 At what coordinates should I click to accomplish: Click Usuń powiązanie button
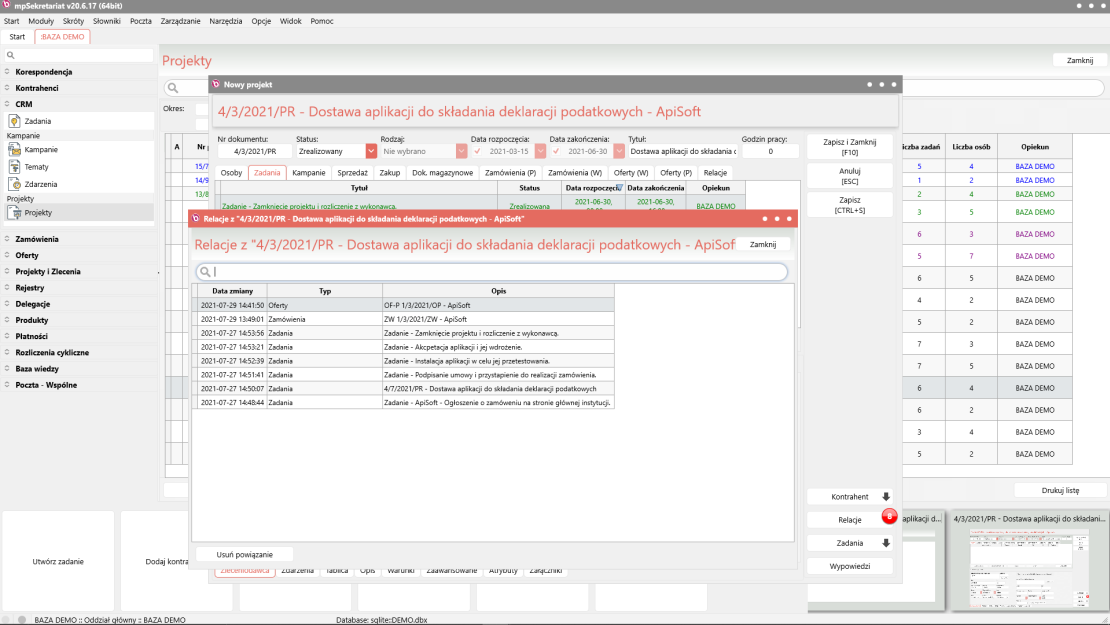(244, 554)
